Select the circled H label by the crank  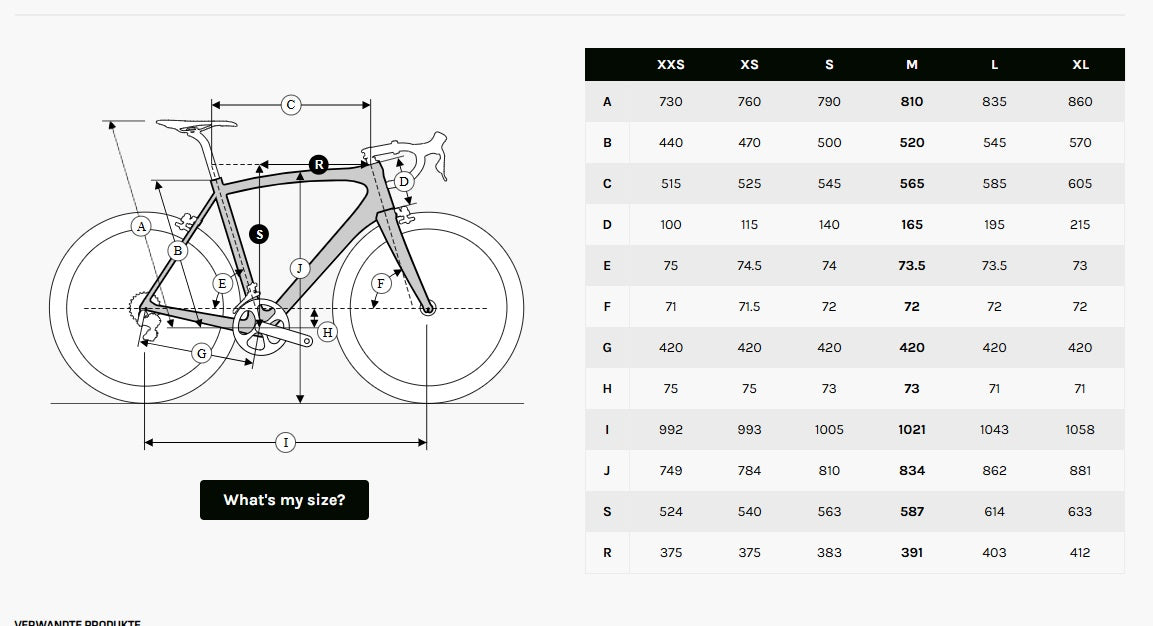click(327, 331)
